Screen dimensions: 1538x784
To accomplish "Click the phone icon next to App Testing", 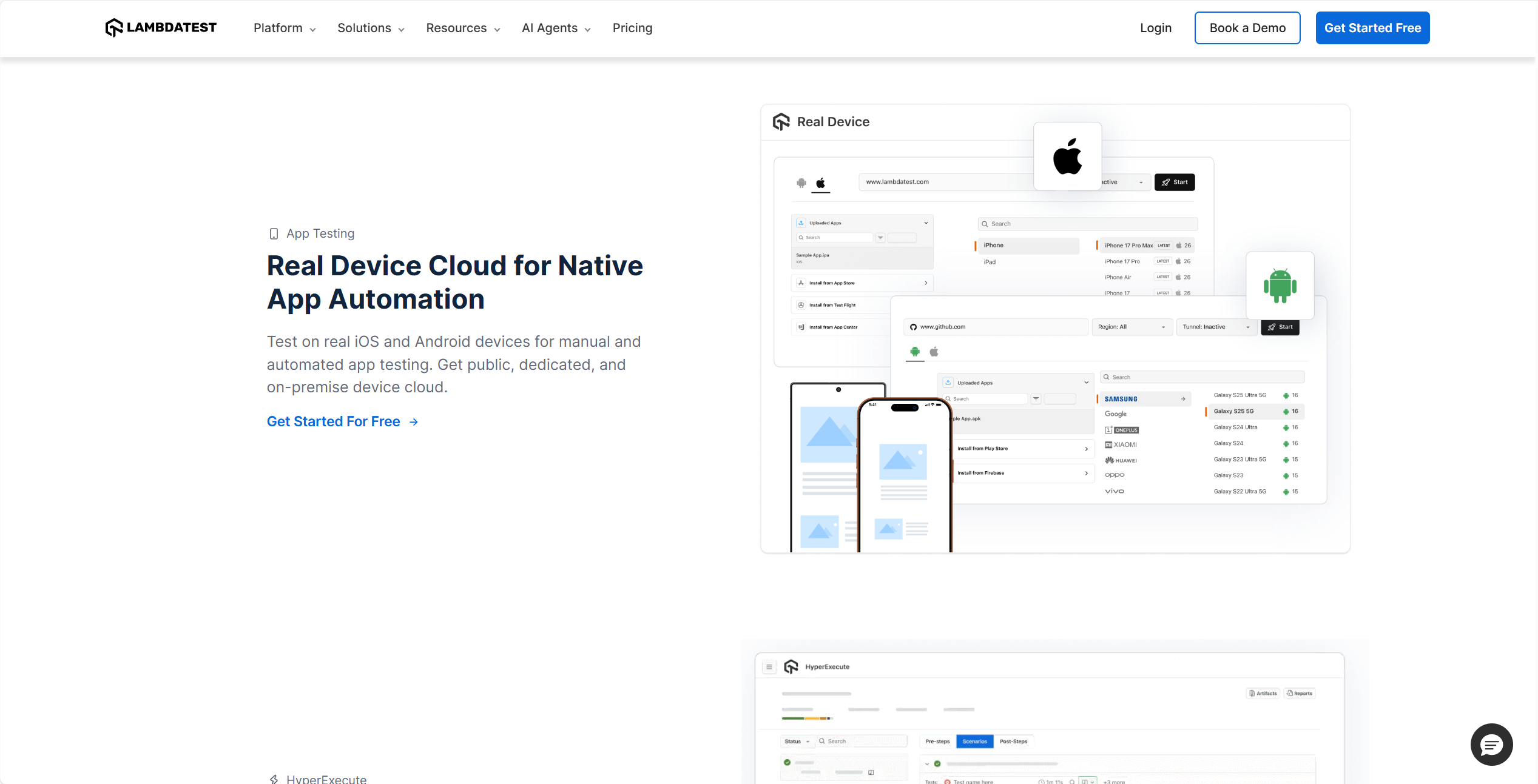I will tap(274, 234).
